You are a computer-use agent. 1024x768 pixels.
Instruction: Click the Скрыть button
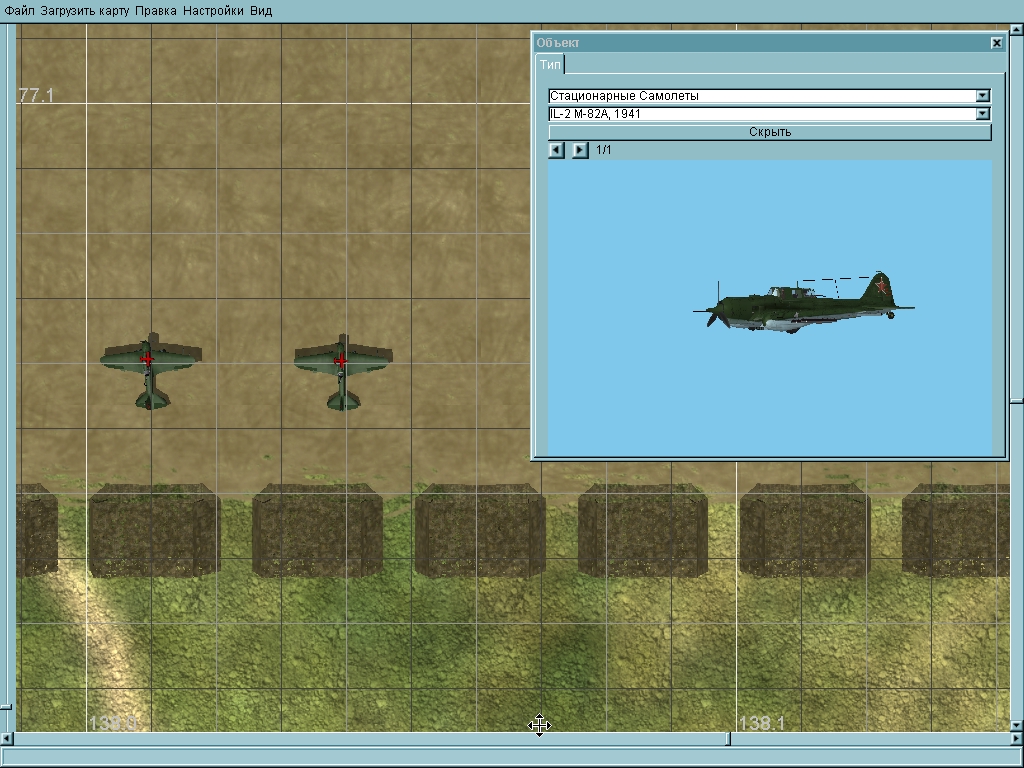click(x=770, y=132)
